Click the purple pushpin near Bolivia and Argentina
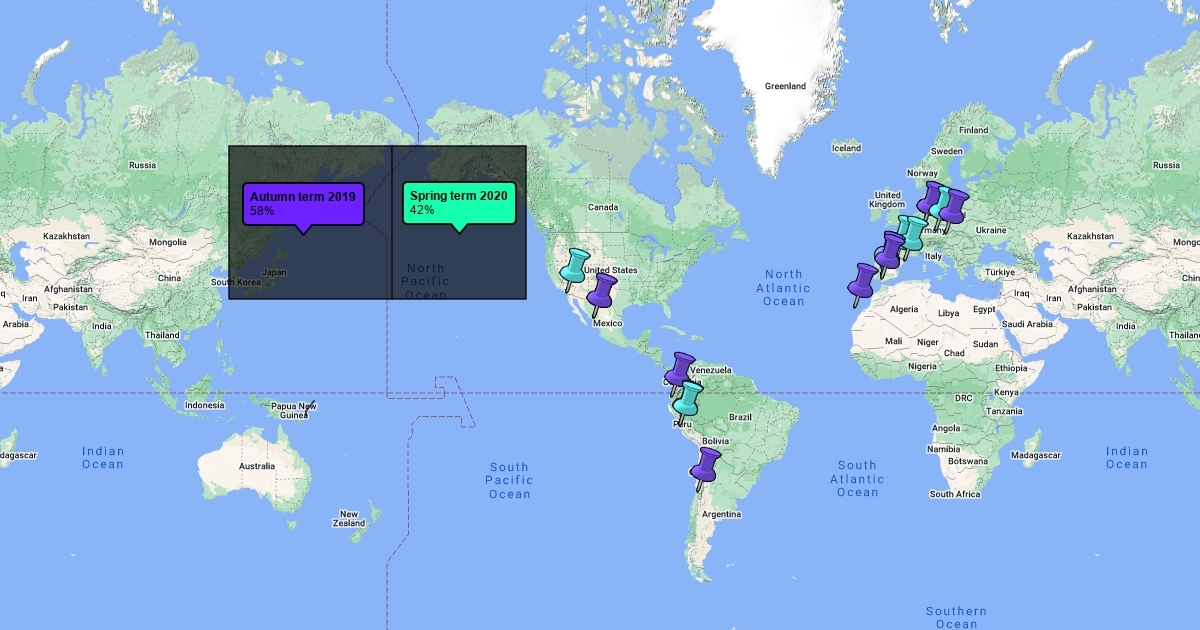Image resolution: width=1200 pixels, height=630 pixels. pyautogui.click(x=706, y=466)
